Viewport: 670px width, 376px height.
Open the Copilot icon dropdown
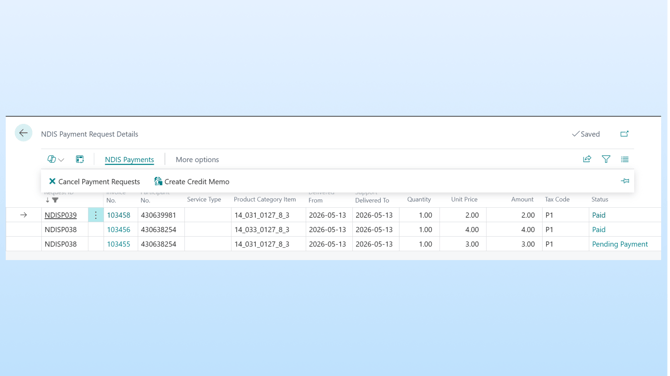pos(55,159)
